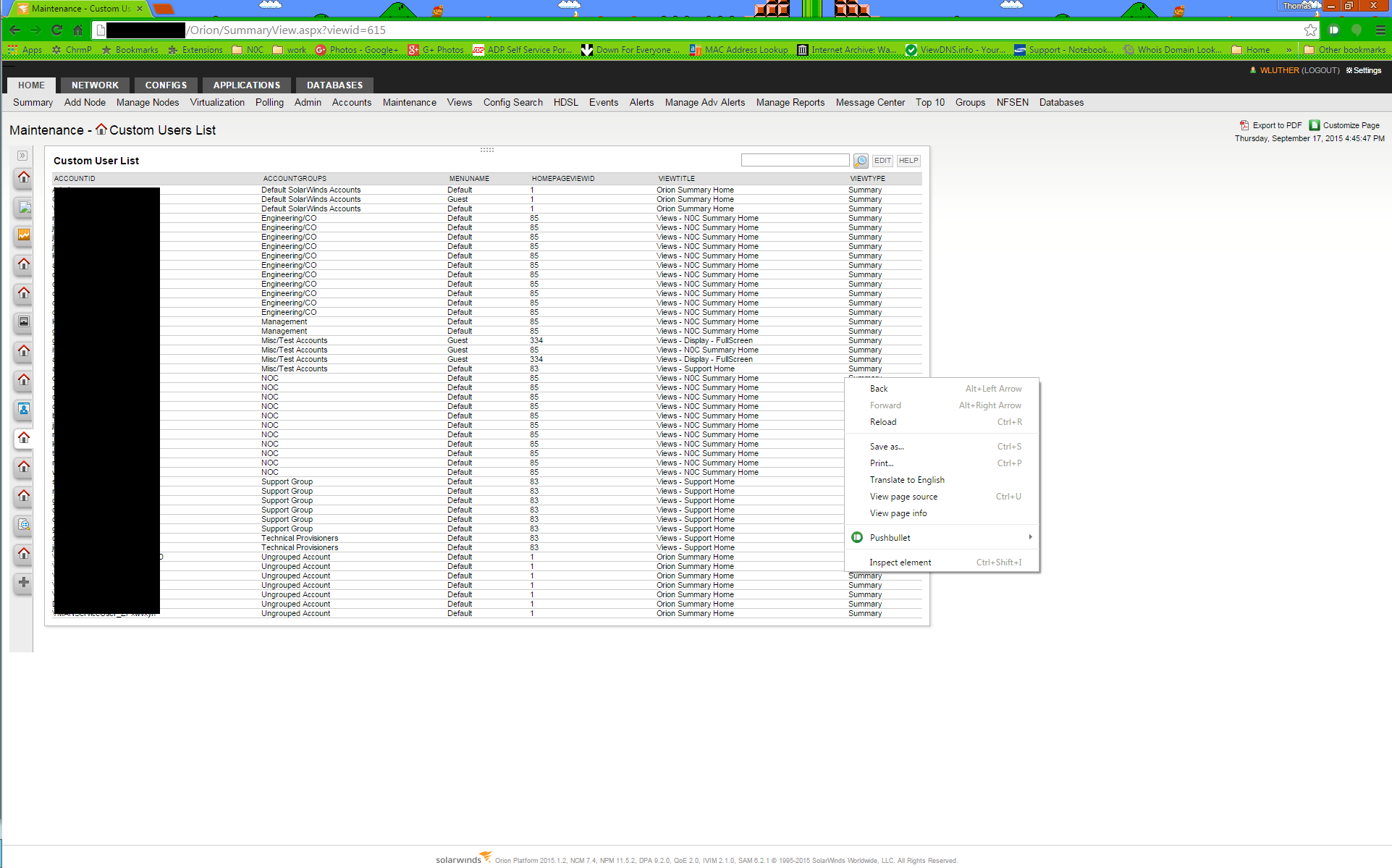Select Translate to English in context menu

click(906, 479)
